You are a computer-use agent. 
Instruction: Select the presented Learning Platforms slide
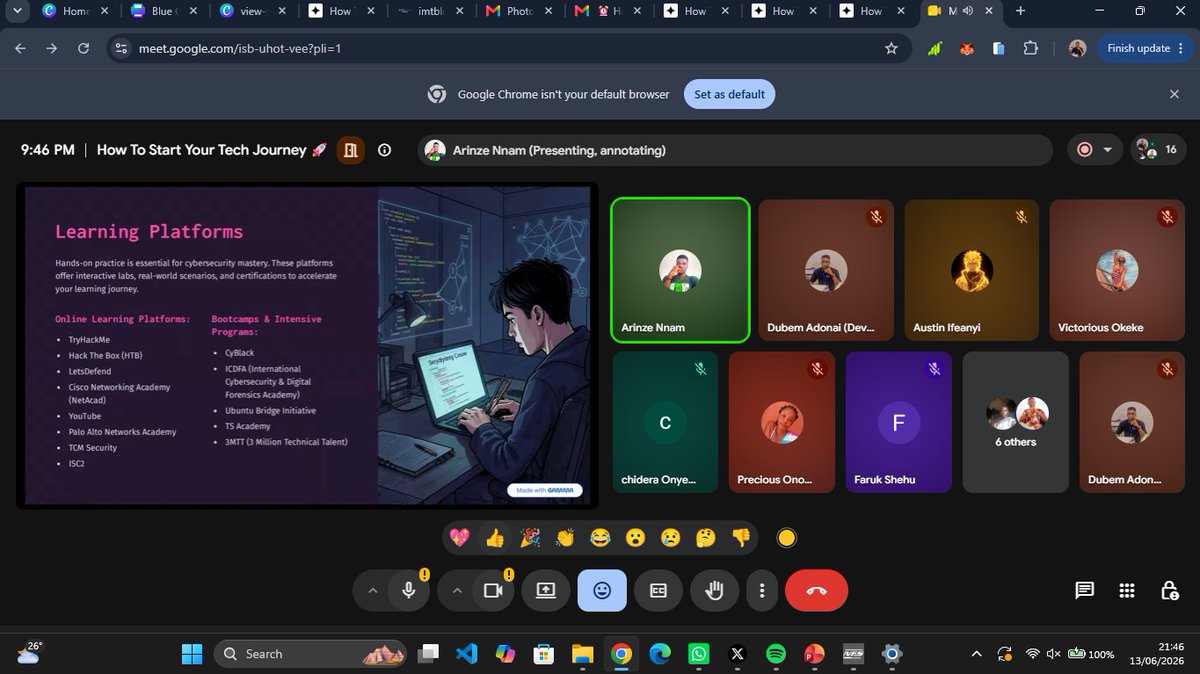pos(306,345)
